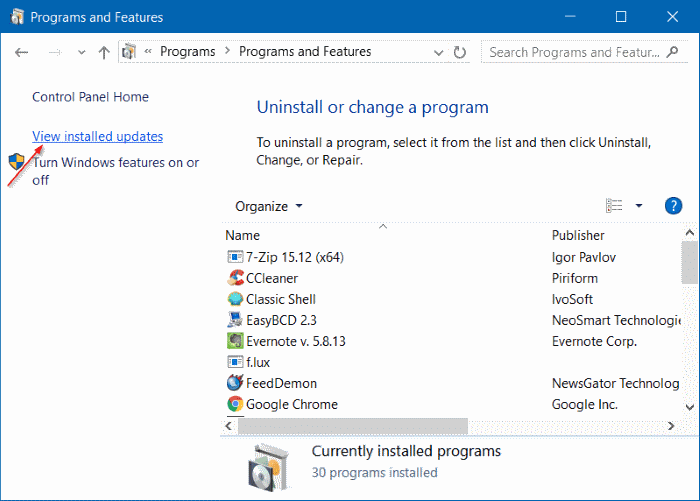This screenshot has width=700, height=501.
Task: Open address bar history dropdown
Action: pos(438,53)
